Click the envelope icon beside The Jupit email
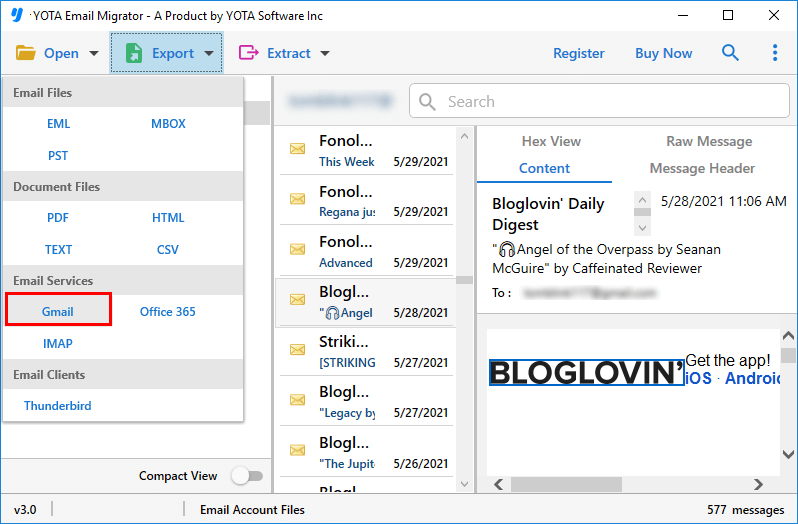The height and width of the screenshot is (524, 798). pos(297,450)
